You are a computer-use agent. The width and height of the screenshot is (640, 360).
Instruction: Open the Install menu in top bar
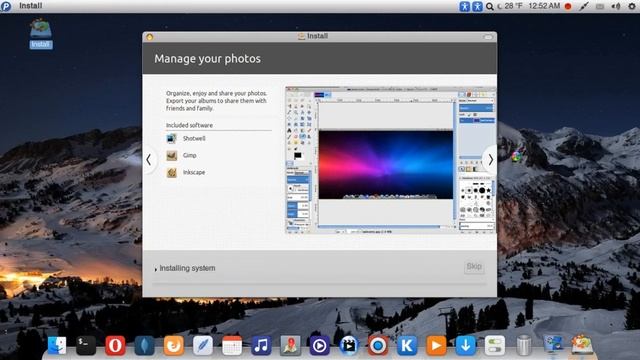(x=31, y=6)
